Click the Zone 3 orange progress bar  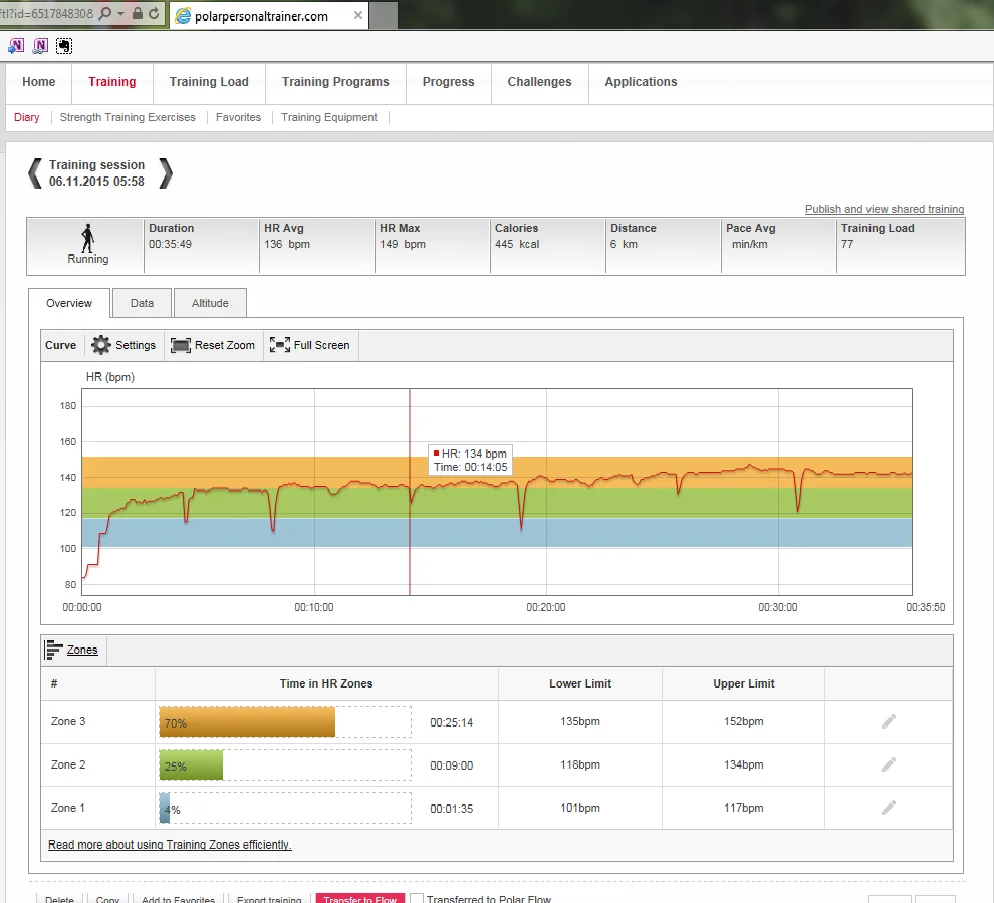pos(247,722)
